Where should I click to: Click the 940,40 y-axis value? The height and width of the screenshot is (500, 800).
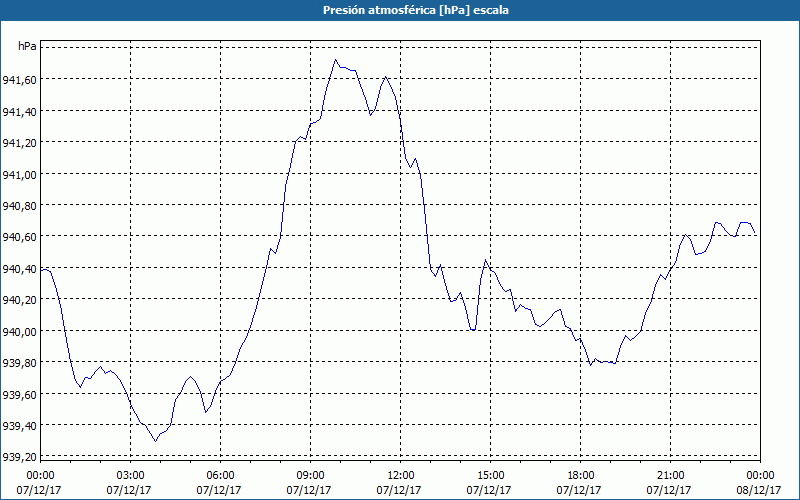point(19,269)
